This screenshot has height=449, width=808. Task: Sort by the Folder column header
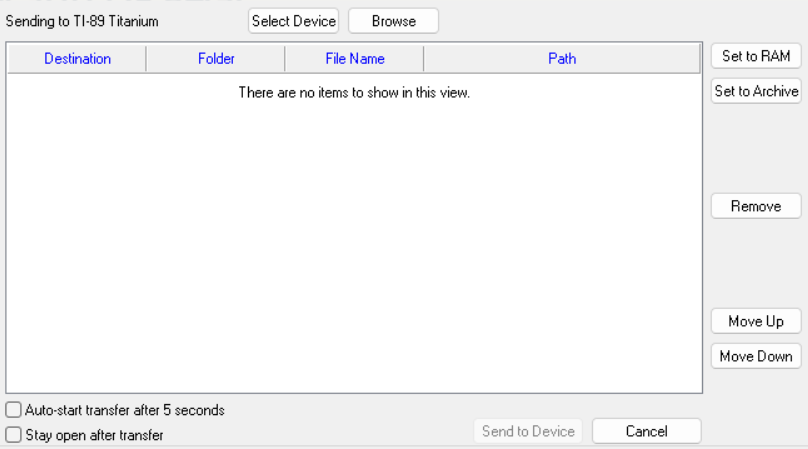click(x=216, y=59)
